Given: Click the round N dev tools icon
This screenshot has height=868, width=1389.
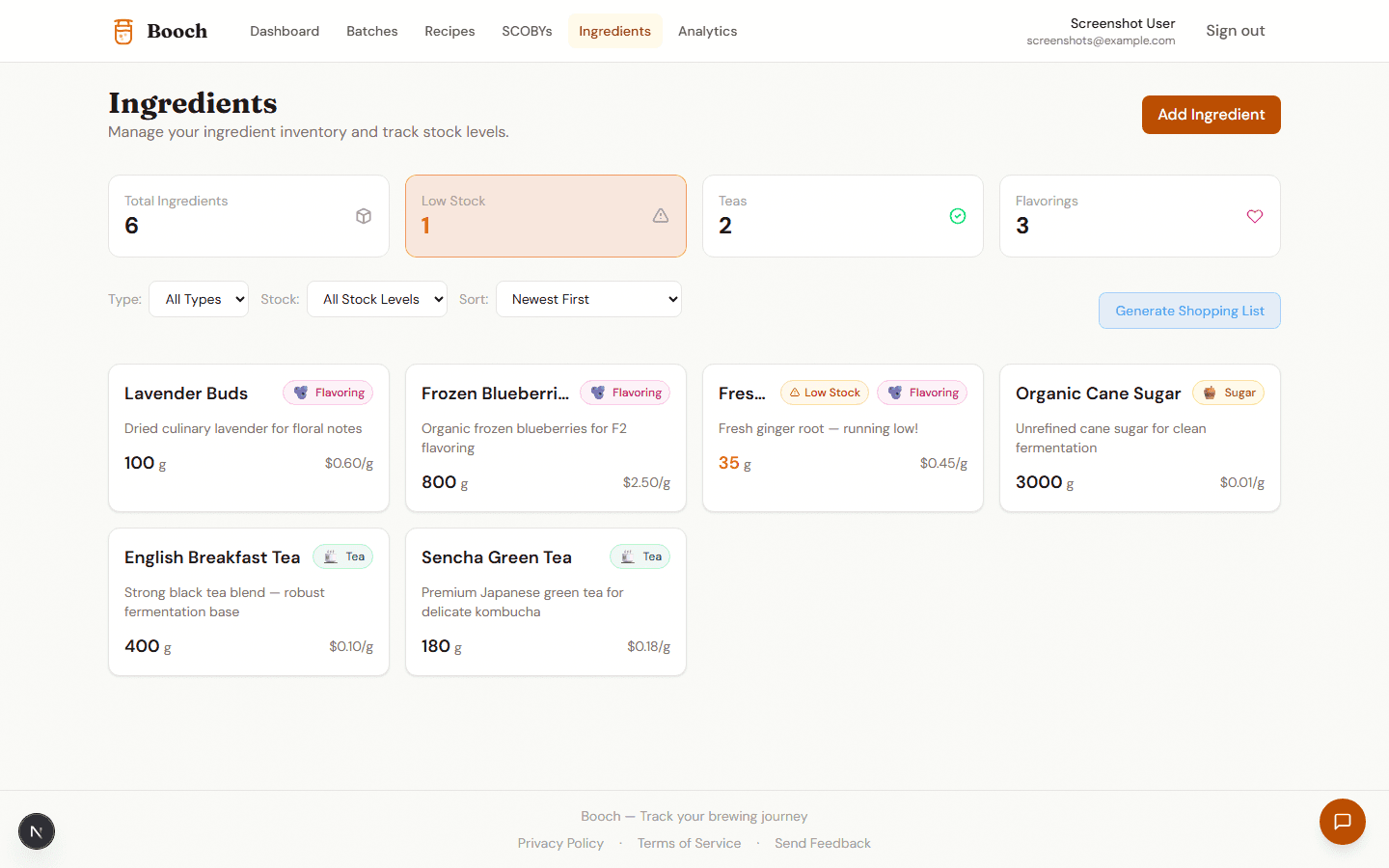Looking at the screenshot, I should 37,831.
